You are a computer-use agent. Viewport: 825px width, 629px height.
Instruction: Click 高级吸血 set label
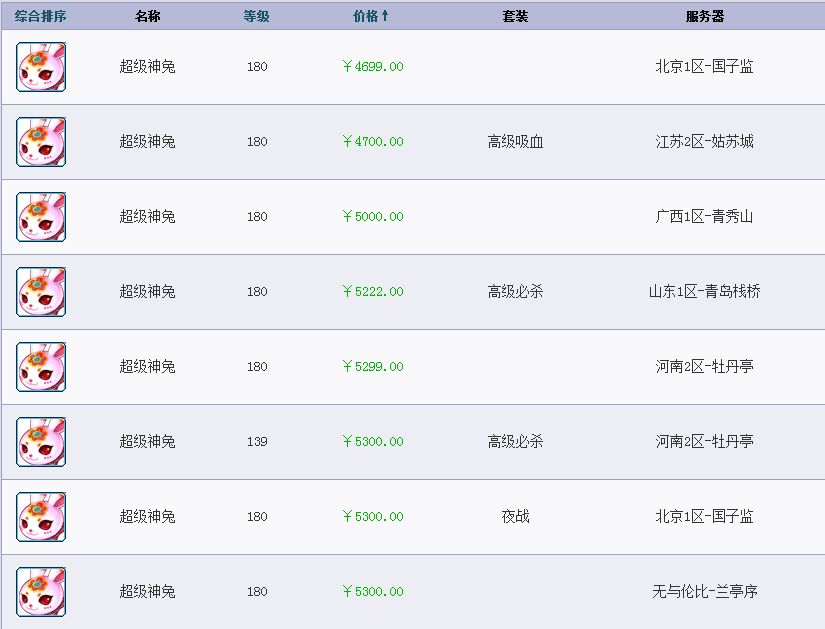pos(515,142)
